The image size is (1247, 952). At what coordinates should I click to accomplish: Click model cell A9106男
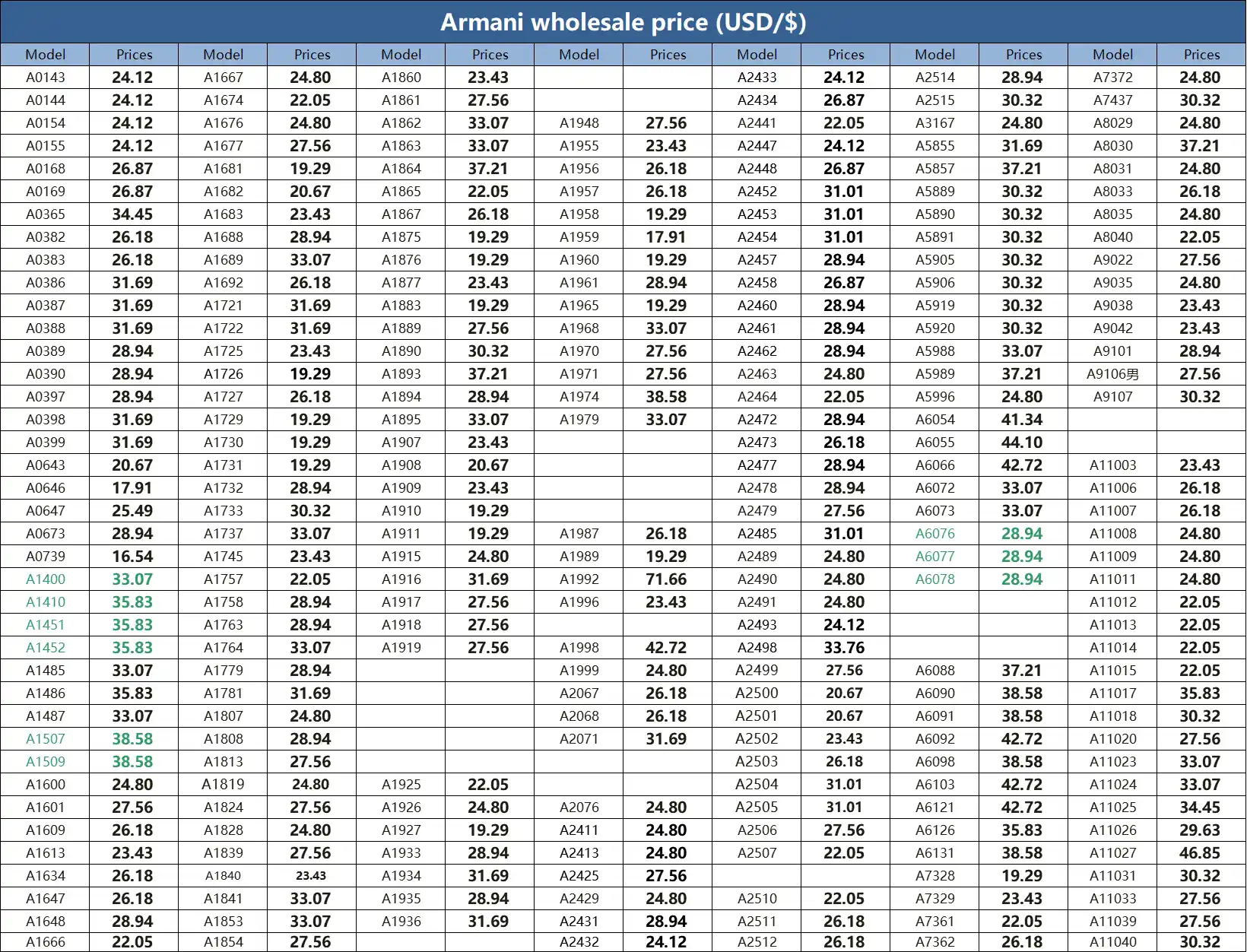click(x=1113, y=374)
